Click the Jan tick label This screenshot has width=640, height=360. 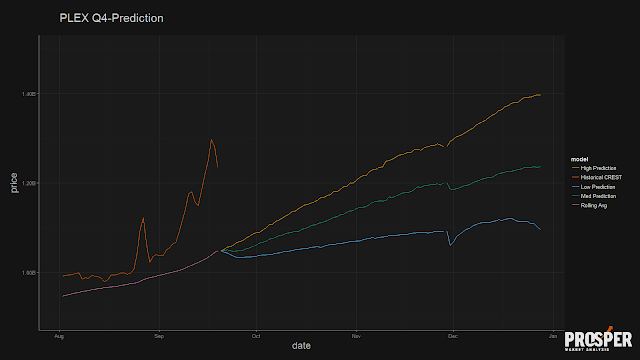[x=553, y=336]
